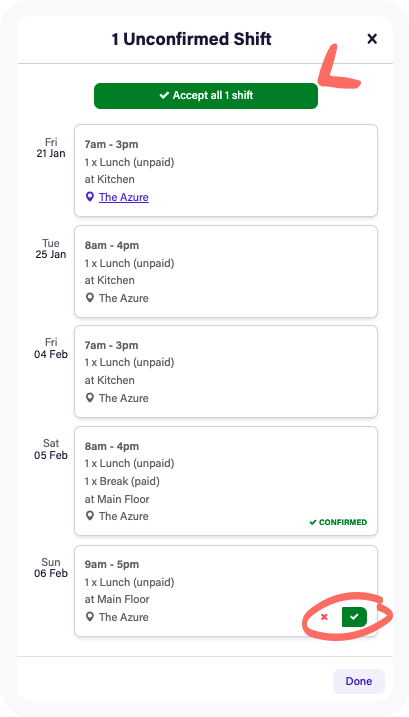Click location pin icon on 05 Feb shift
Viewport: 409px width, 717px height.
point(90,516)
